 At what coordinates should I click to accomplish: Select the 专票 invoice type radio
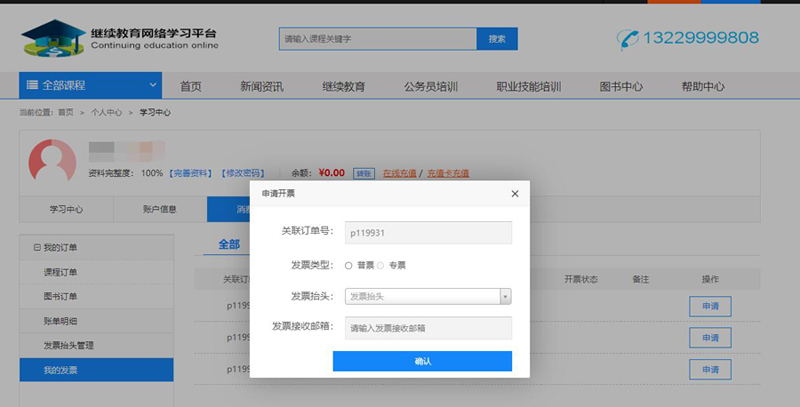(380, 265)
